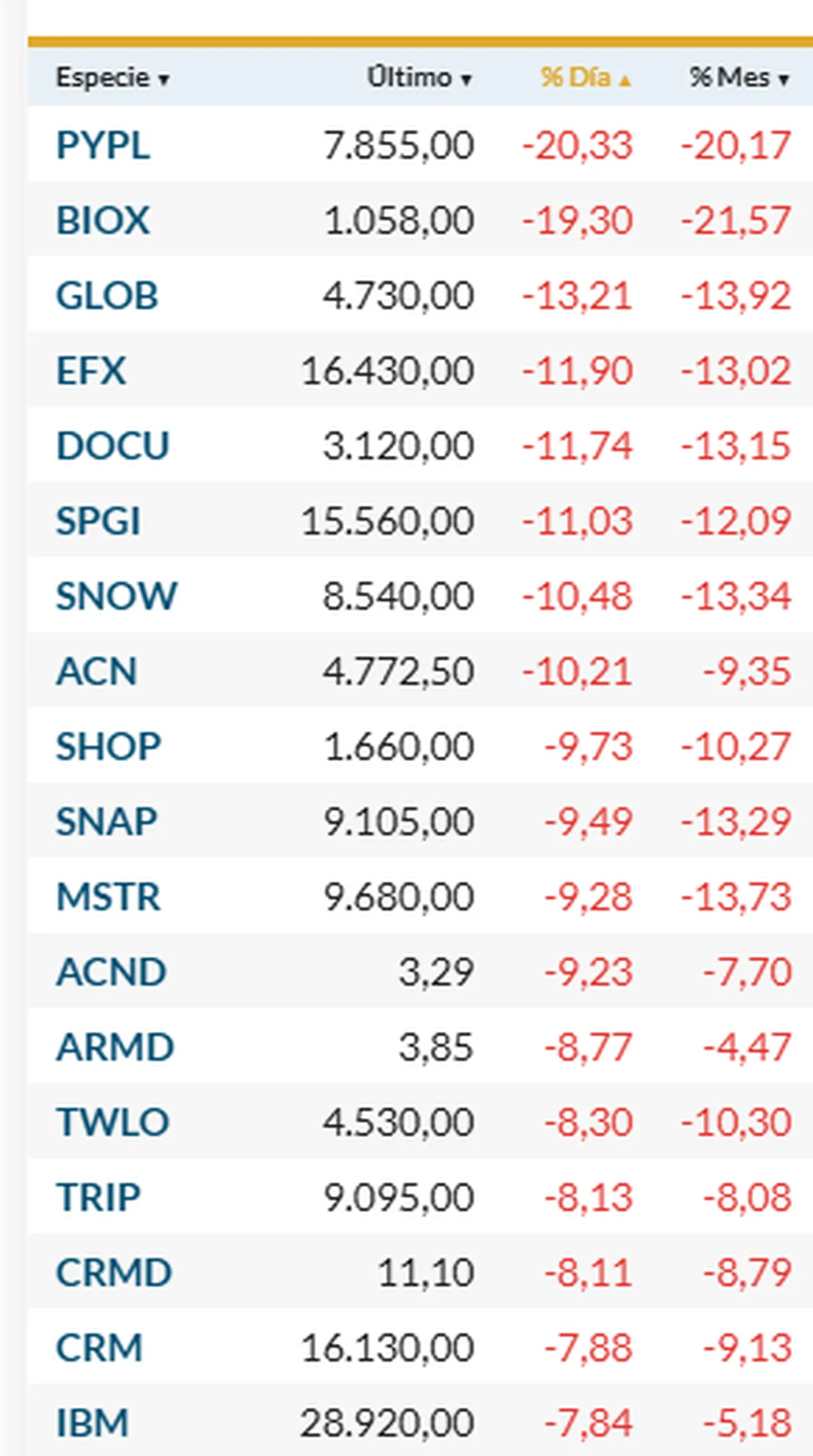Click the TRIP ticker symbol
This screenshot has width=813, height=1456.
tap(98, 1198)
